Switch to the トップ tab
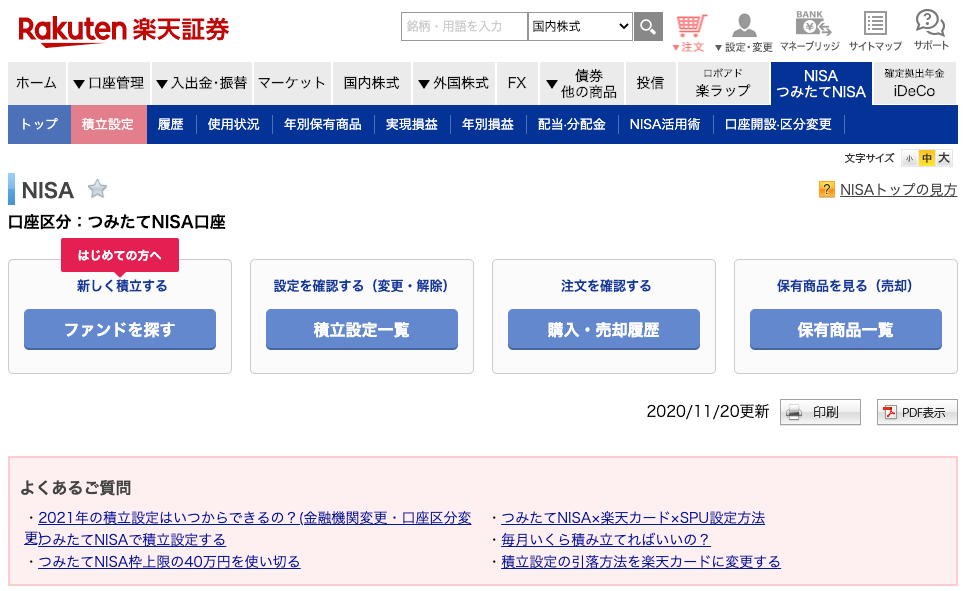This screenshot has height=591, width=966. click(39, 124)
